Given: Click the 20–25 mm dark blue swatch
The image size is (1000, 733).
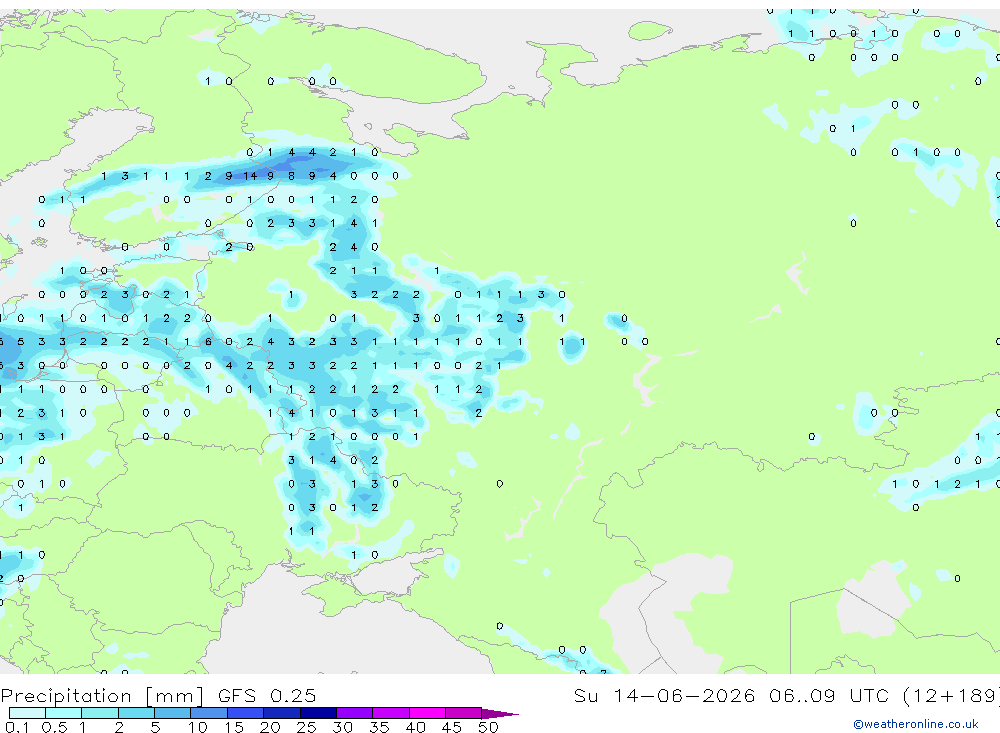Looking at the screenshot, I should pos(282,713).
